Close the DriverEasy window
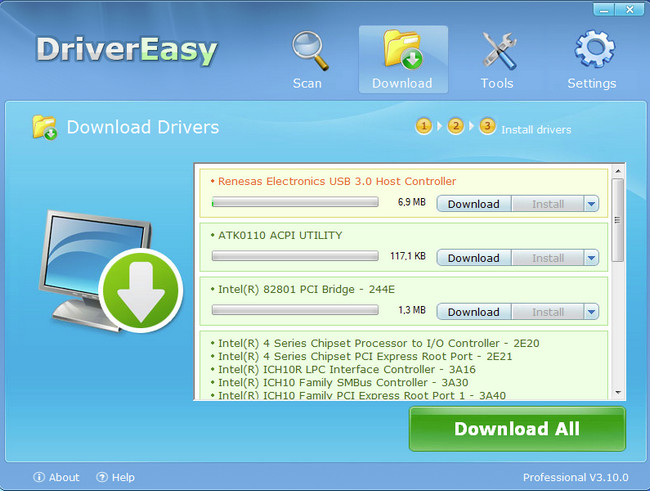Viewport: 650px width, 491px height. pos(629,10)
